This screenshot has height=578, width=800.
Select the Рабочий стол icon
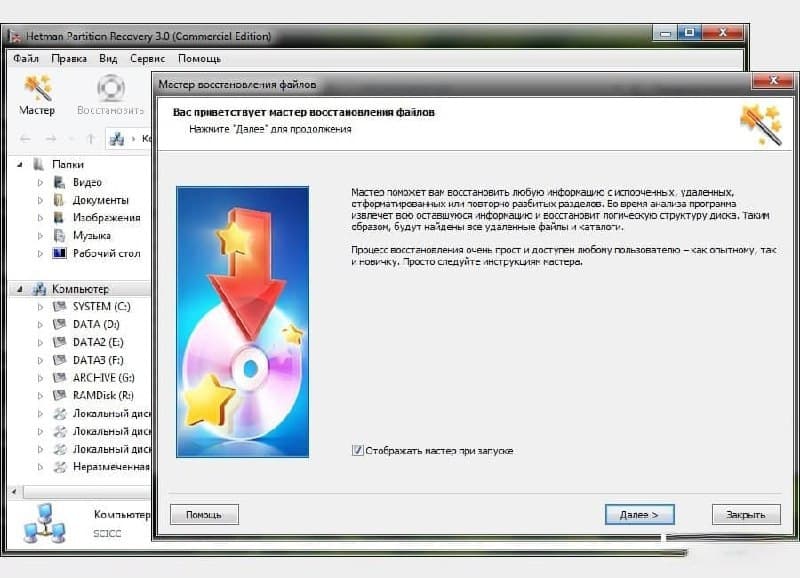point(59,253)
